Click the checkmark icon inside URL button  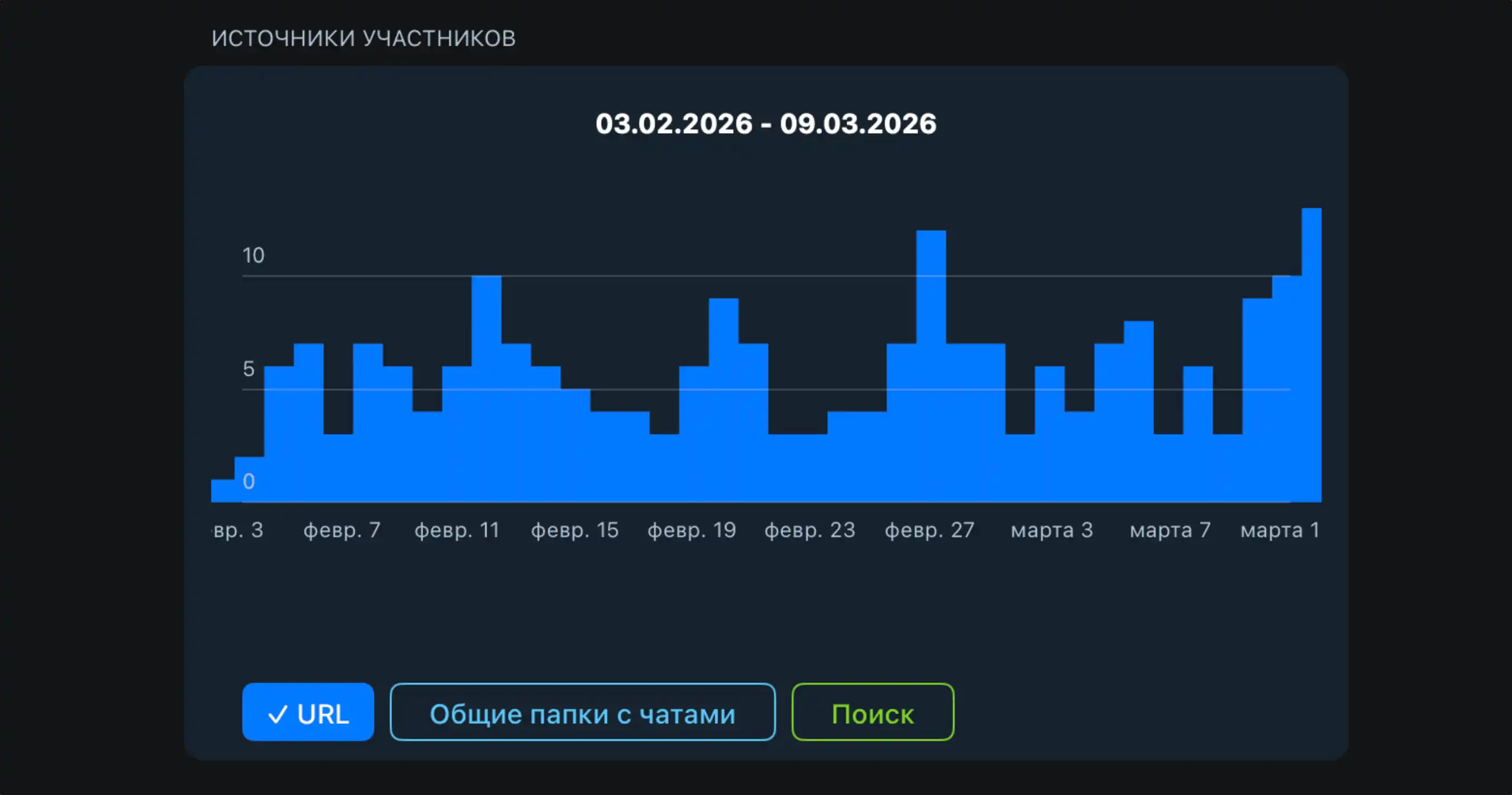[x=277, y=714]
